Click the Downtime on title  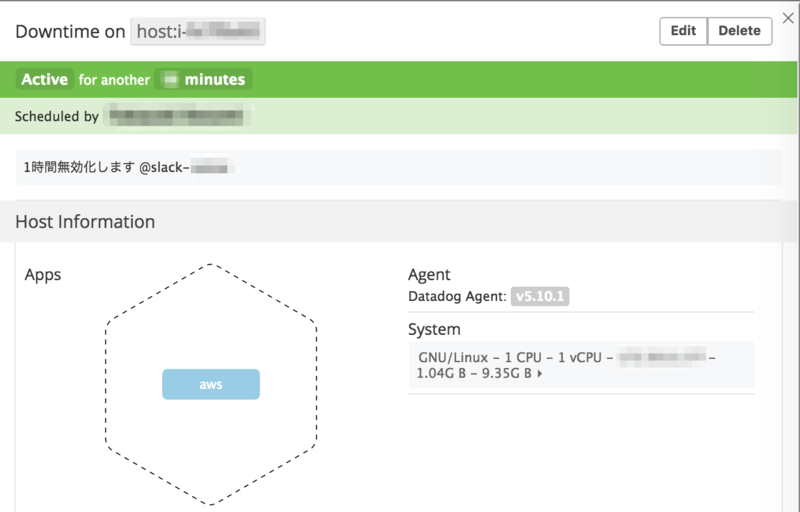pos(70,32)
